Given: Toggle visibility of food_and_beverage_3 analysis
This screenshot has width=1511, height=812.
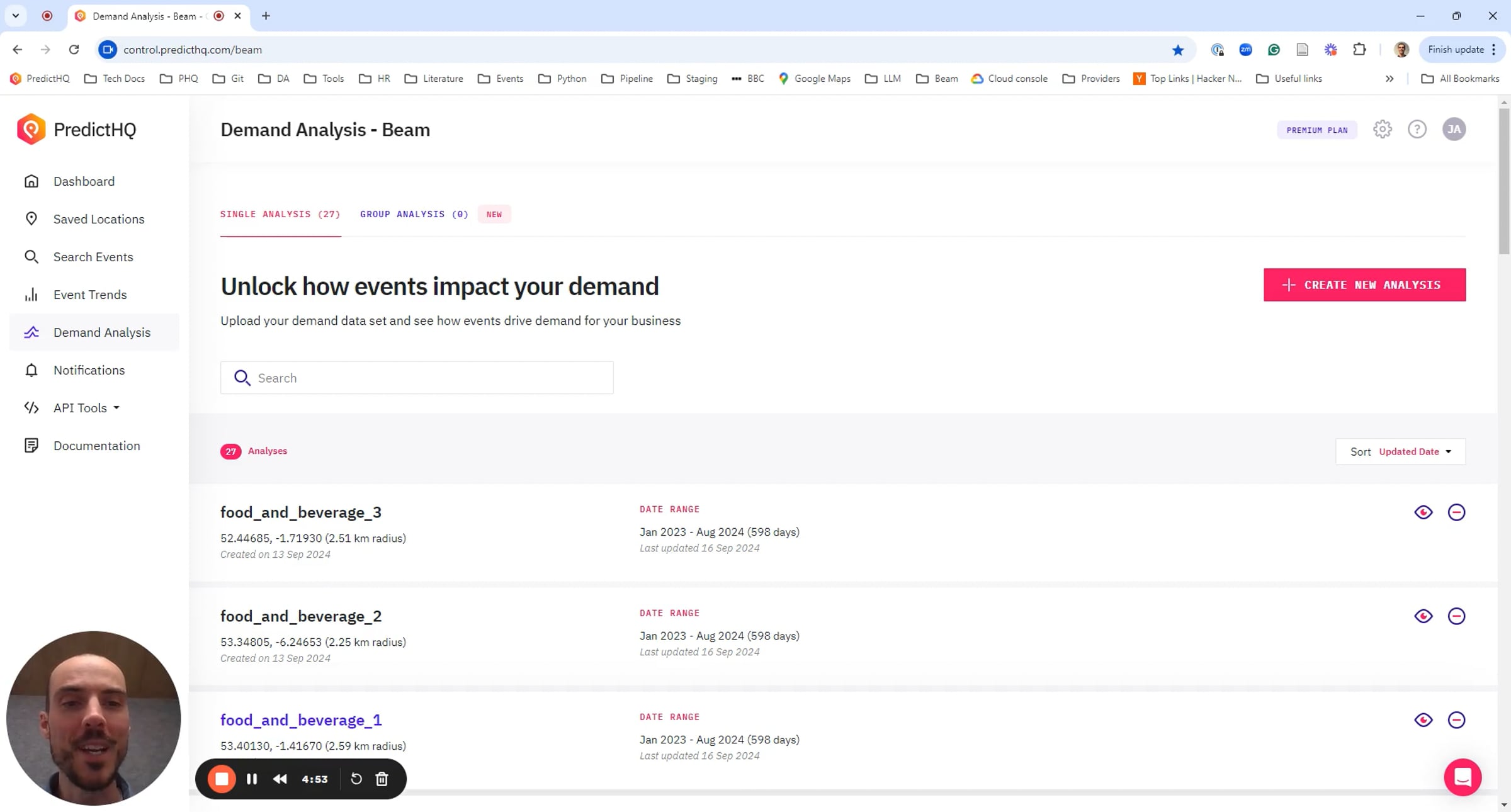Looking at the screenshot, I should (x=1423, y=512).
